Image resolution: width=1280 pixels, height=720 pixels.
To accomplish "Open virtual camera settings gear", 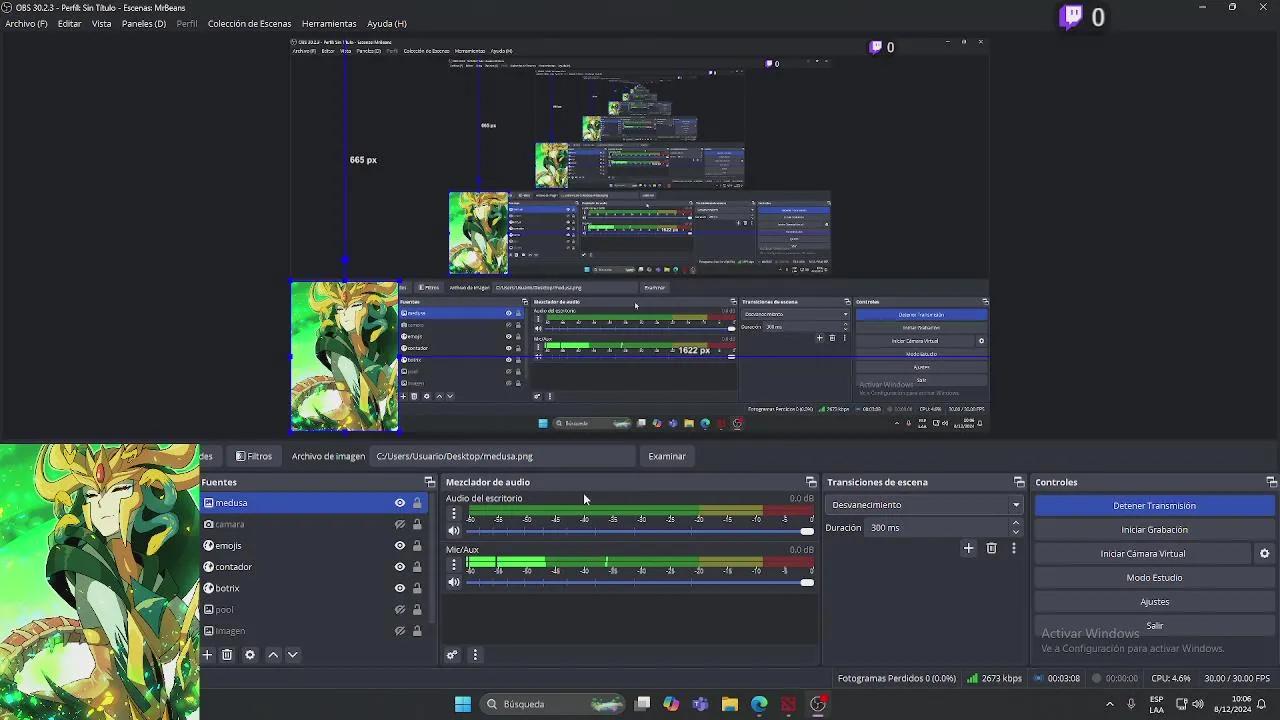I will (x=1264, y=554).
